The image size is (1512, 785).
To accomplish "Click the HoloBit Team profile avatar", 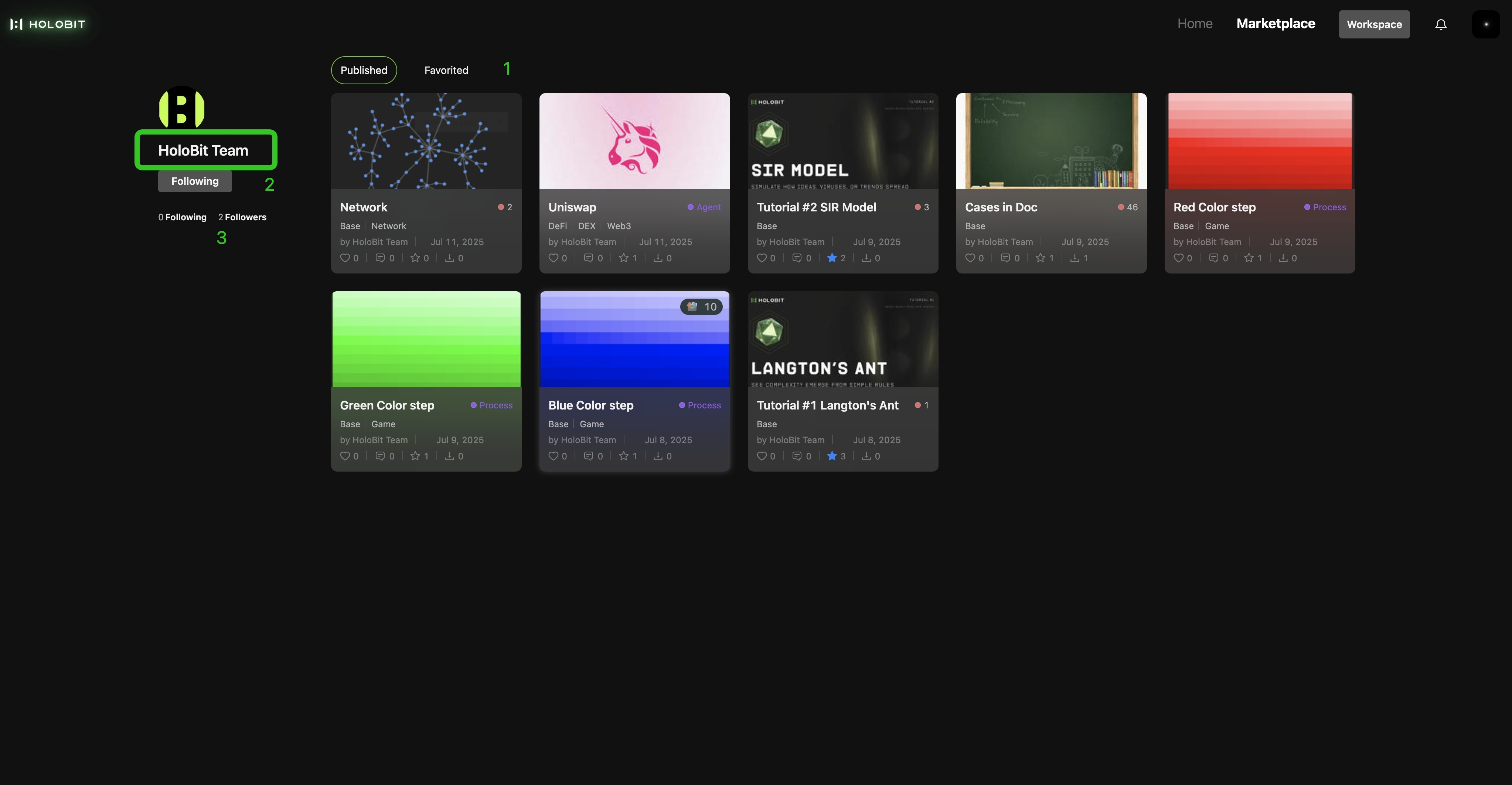I will (x=182, y=108).
